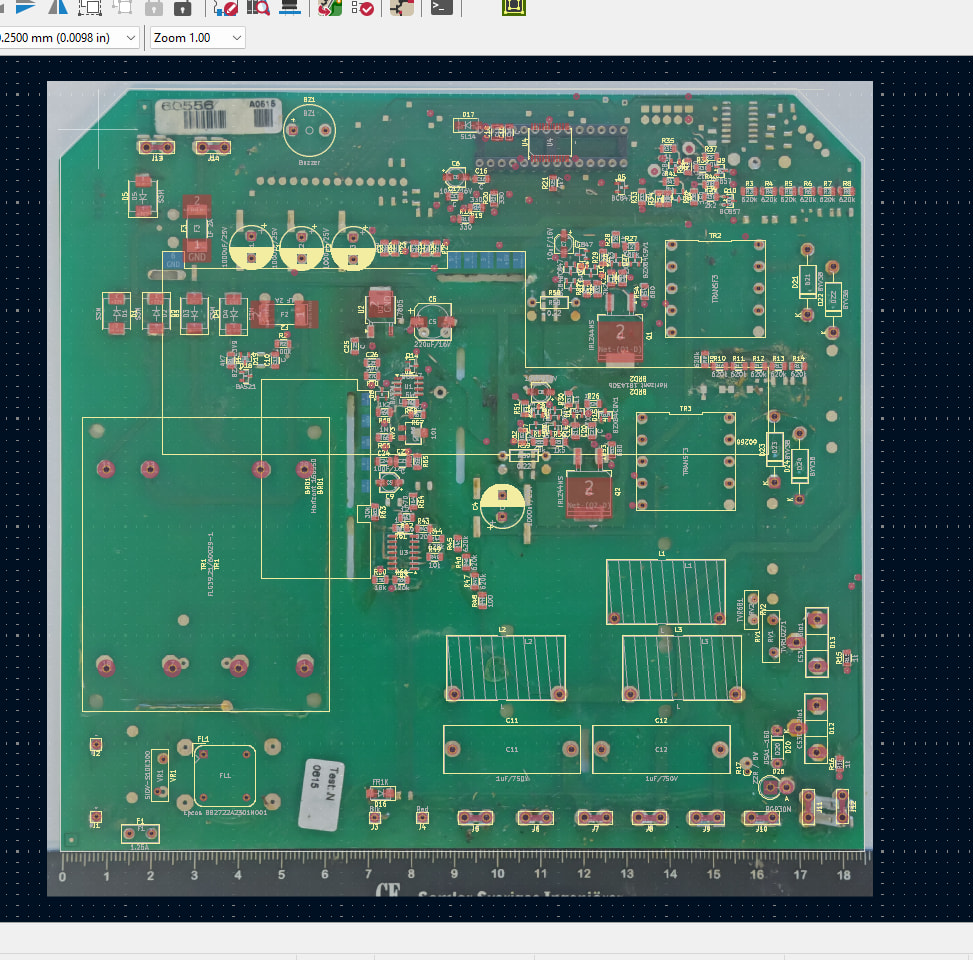Select the J2 pad footprint
Screen dimensions: 973x960
pyautogui.click(x=96, y=743)
